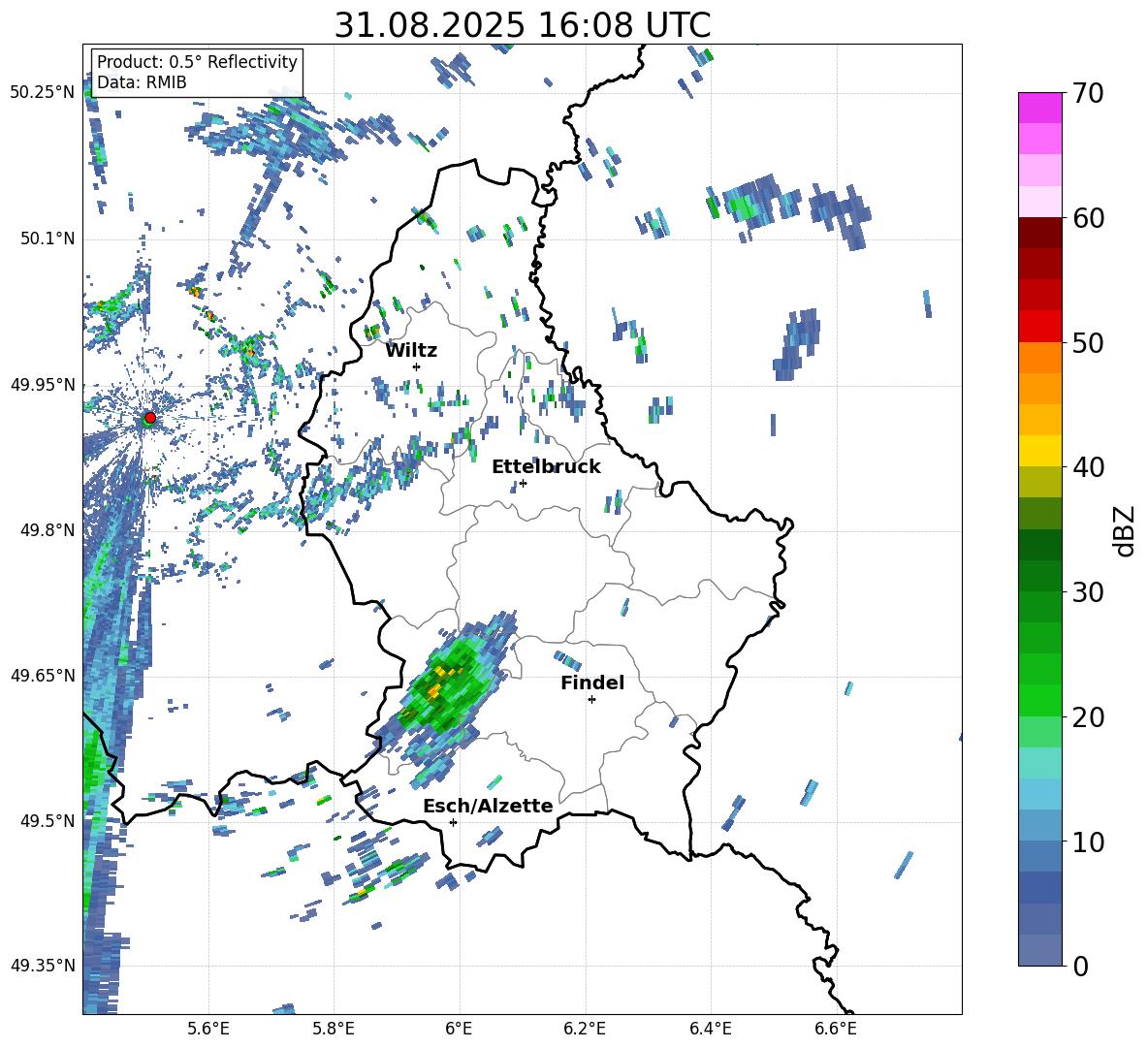Click the 50.25°N latitude label
This screenshot has height=1048, width=1148.
pyautogui.click(x=42, y=93)
